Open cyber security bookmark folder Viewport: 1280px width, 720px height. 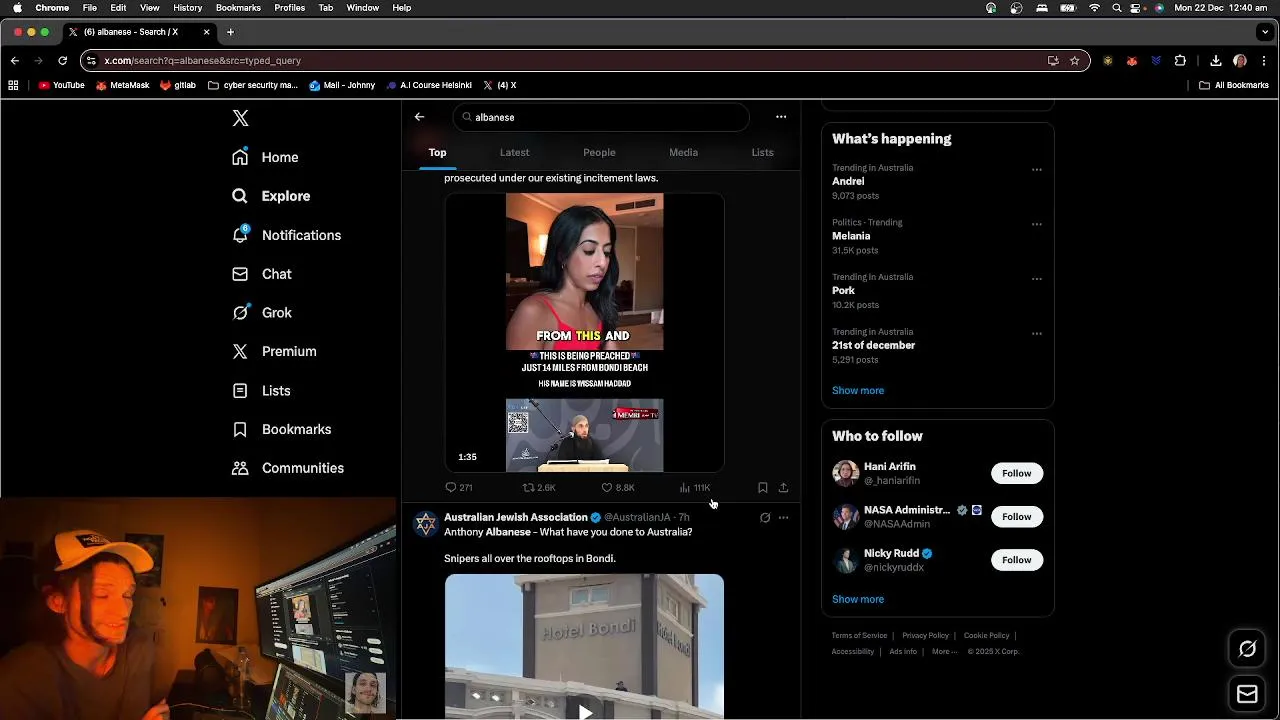tap(253, 85)
